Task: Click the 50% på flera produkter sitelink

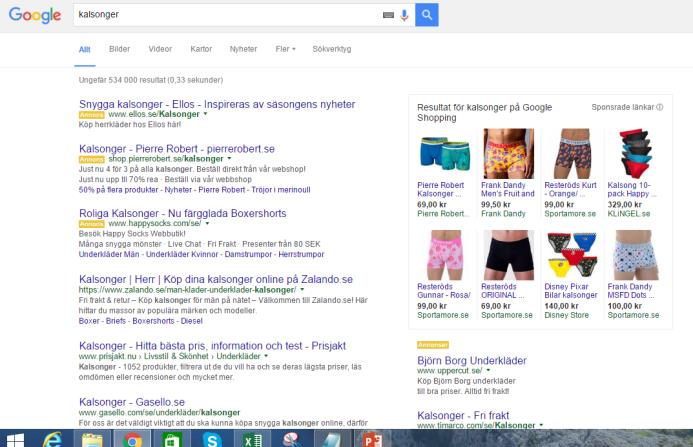Action: [x=118, y=190]
